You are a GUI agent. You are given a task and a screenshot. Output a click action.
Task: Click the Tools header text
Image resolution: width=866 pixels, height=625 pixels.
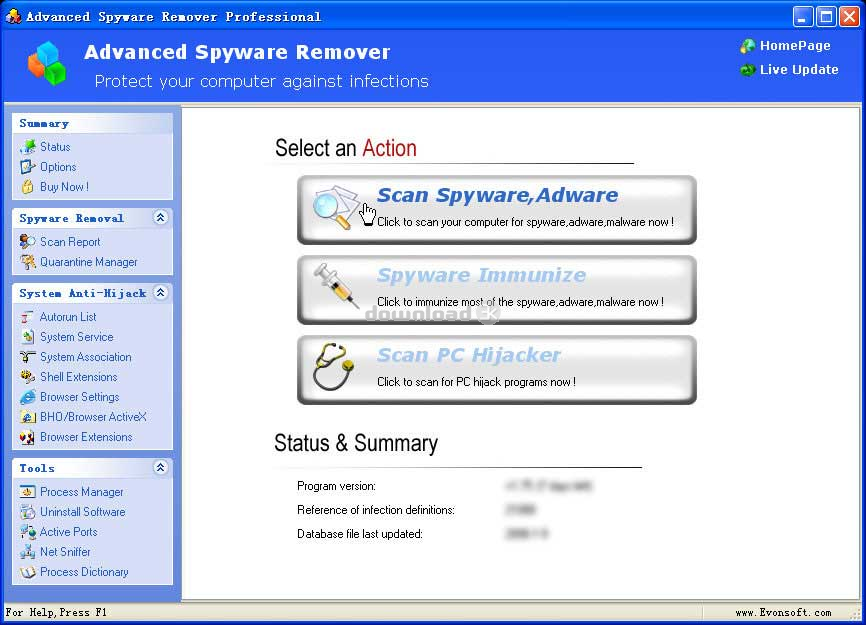pos(37,468)
